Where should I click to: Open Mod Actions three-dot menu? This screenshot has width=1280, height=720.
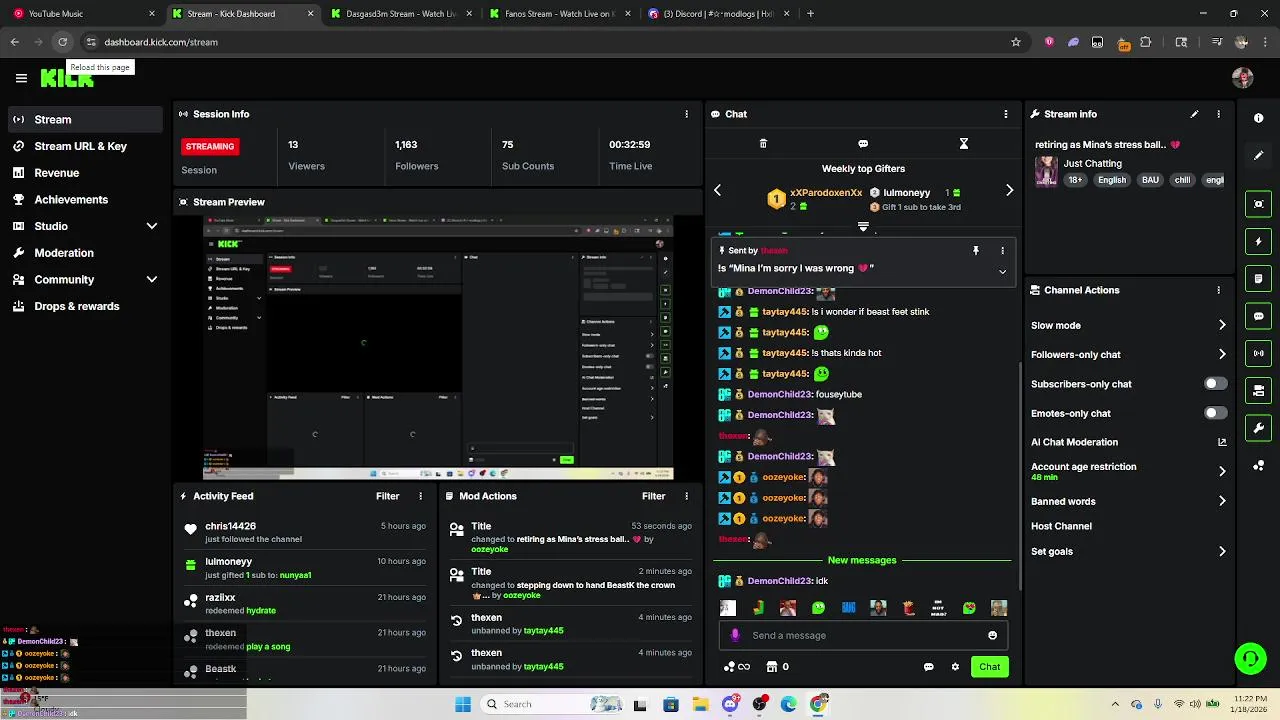(x=686, y=496)
